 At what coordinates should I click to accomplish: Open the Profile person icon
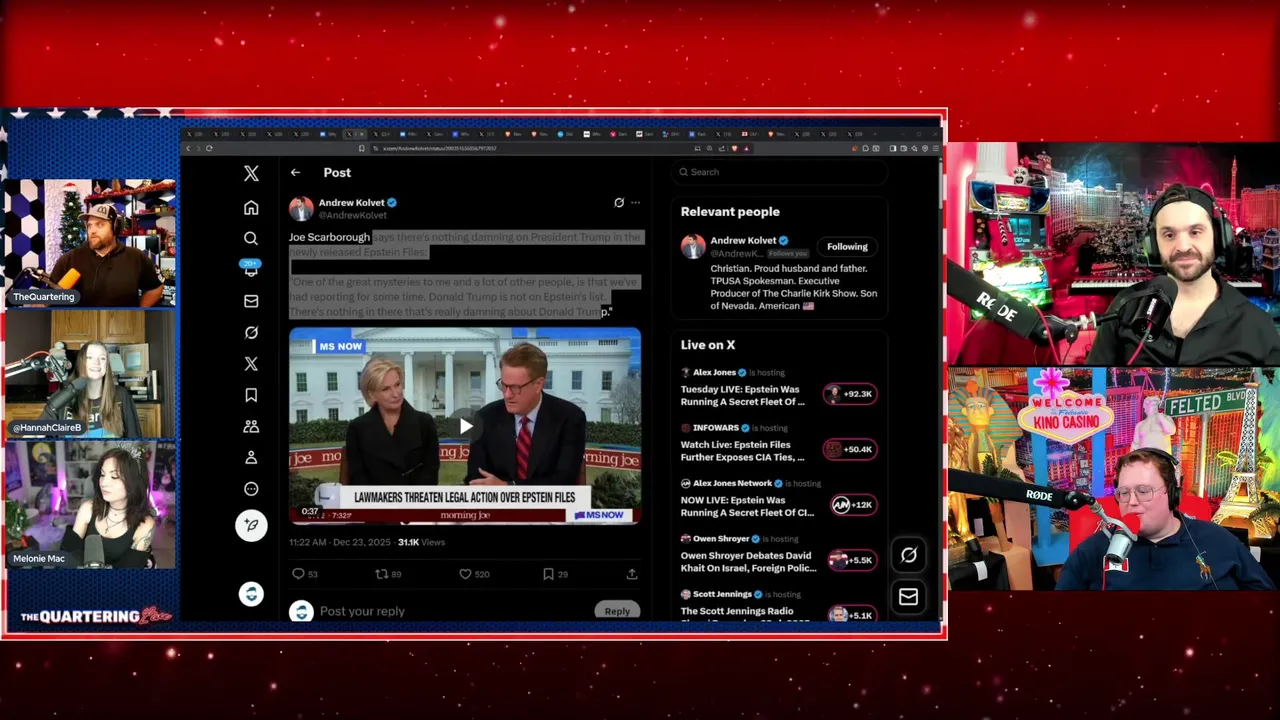(x=251, y=457)
